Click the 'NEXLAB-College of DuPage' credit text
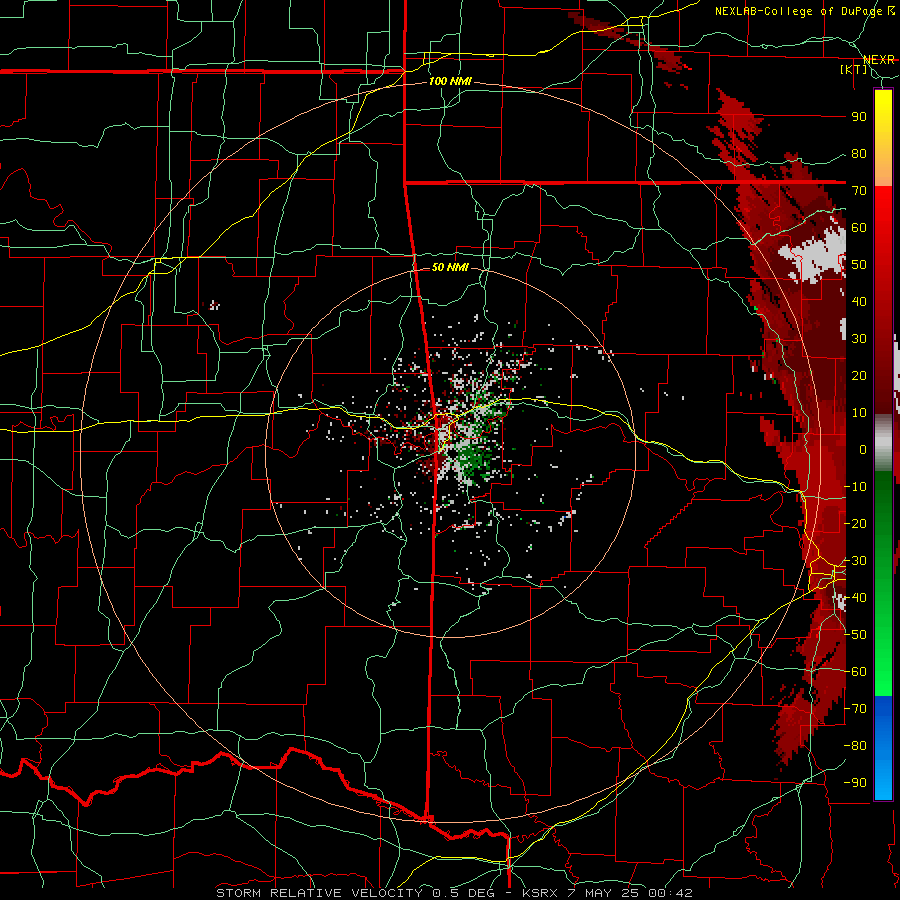 click(x=801, y=11)
